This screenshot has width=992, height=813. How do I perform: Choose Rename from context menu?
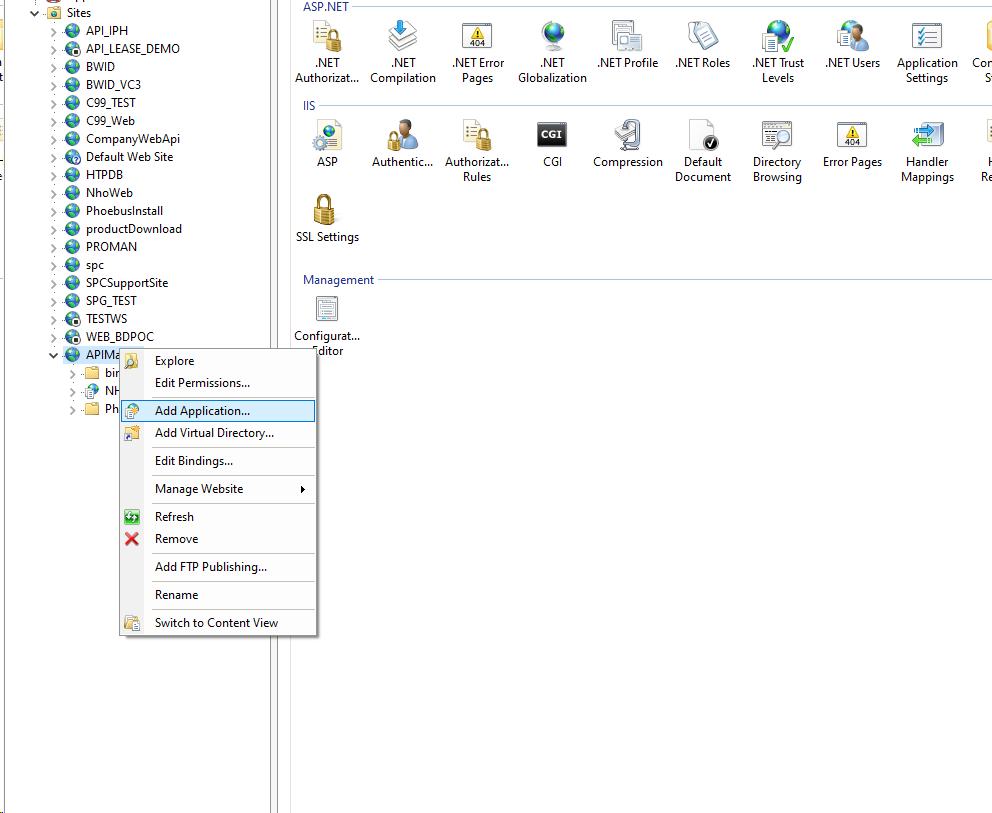click(218, 595)
